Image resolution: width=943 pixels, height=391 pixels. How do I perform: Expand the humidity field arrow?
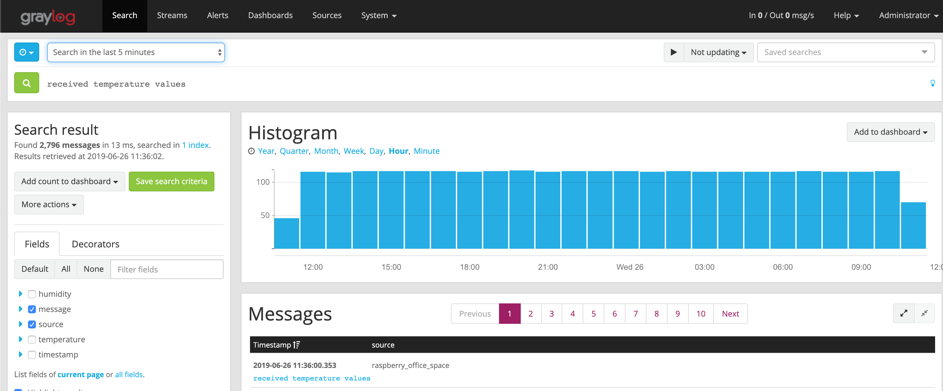coord(20,294)
